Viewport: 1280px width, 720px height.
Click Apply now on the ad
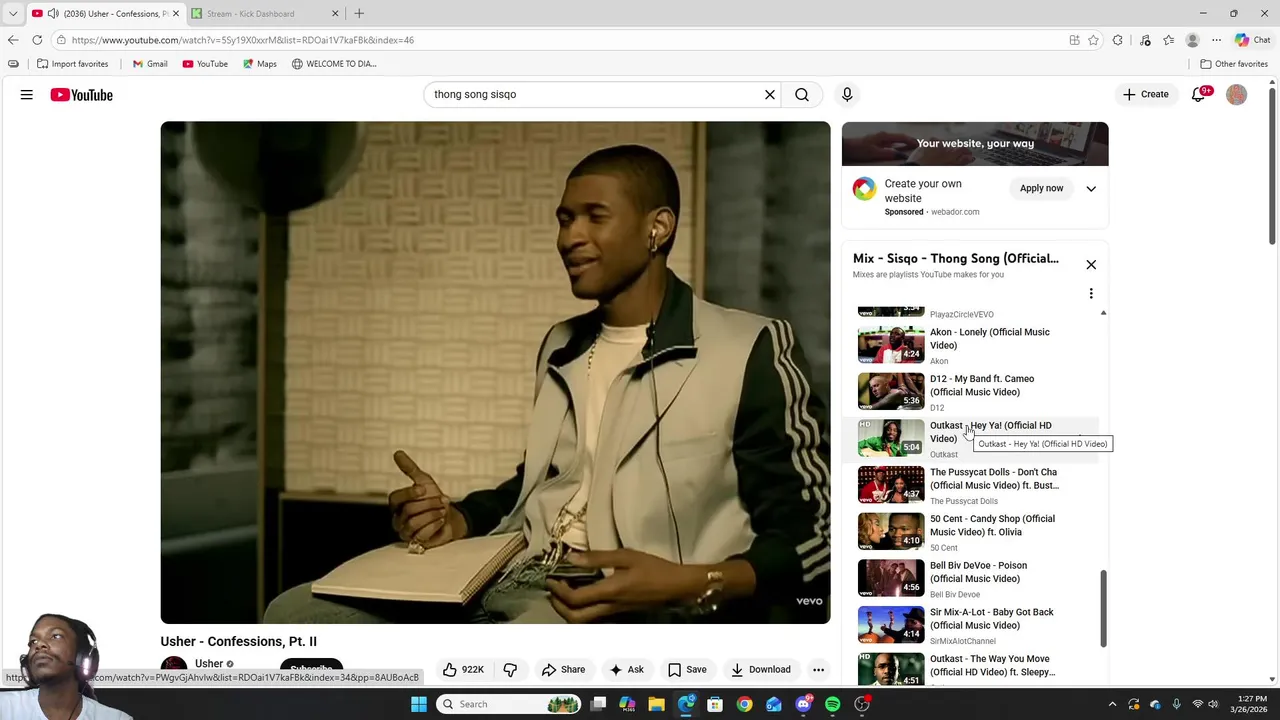coord(1041,189)
